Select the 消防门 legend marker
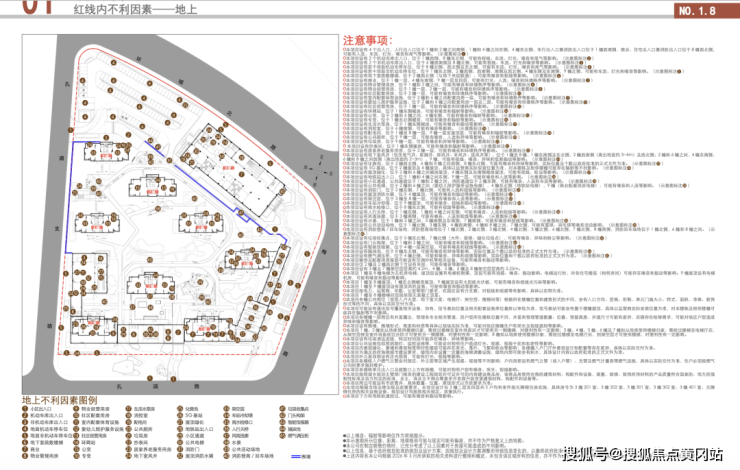The height and width of the screenshot is (470, 740). click(180, 450)
